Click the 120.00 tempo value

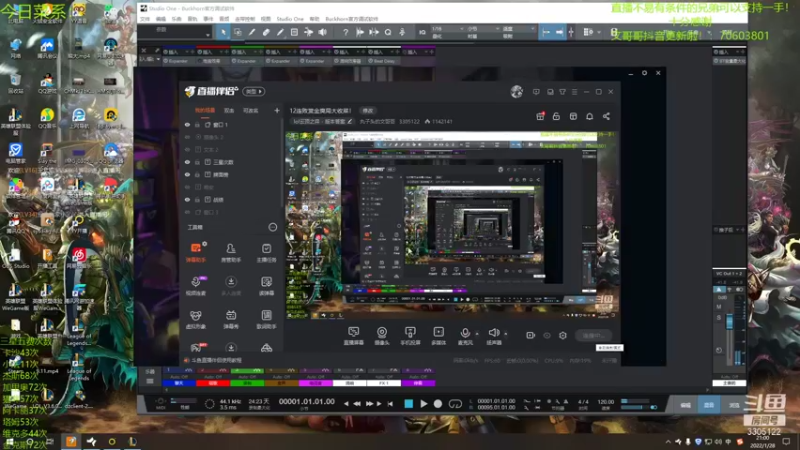pos(605,402)
